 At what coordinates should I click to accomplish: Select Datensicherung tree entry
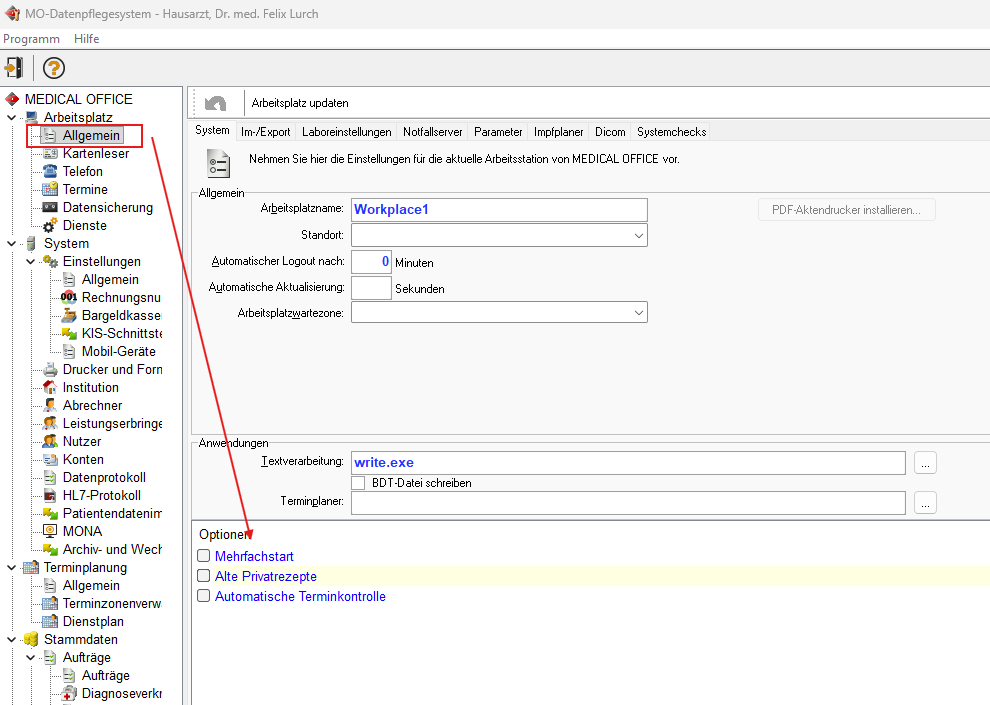107,207
